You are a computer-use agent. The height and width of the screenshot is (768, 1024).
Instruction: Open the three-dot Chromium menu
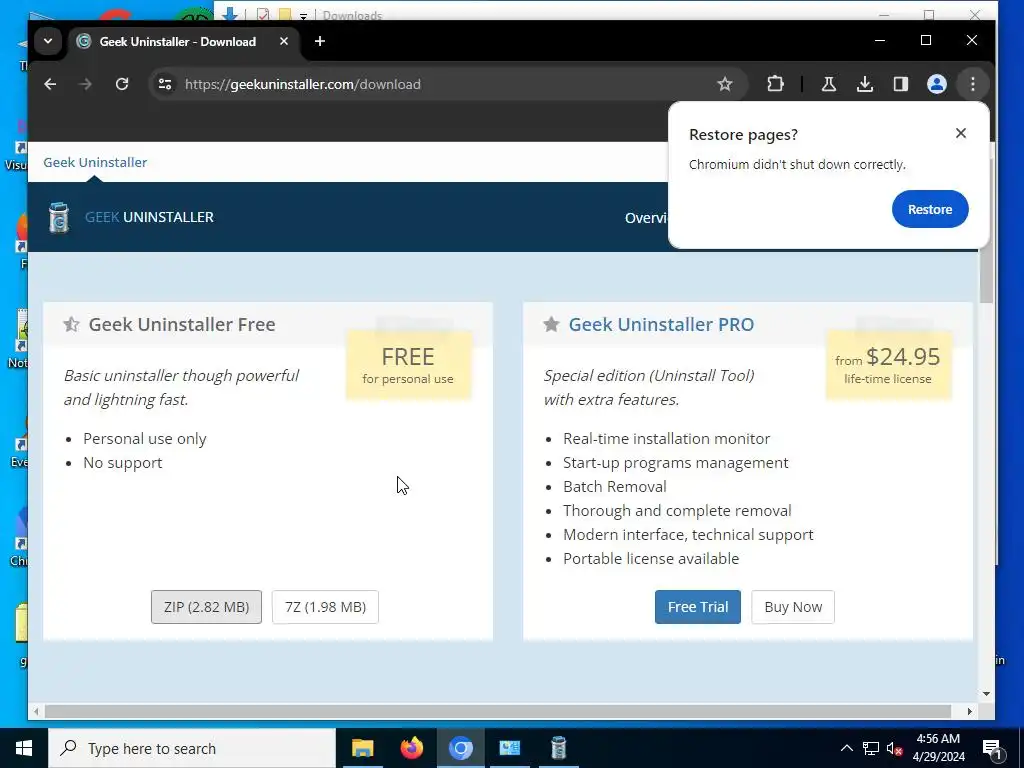972,84
